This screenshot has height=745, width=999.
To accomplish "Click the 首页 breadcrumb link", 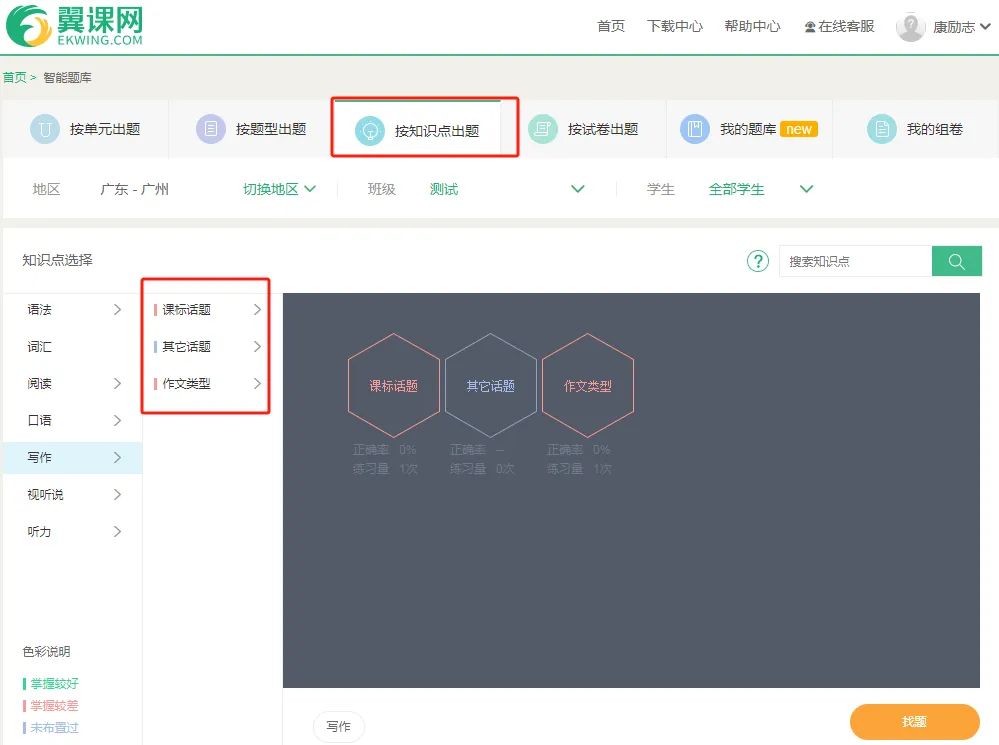I will point(15,78).
